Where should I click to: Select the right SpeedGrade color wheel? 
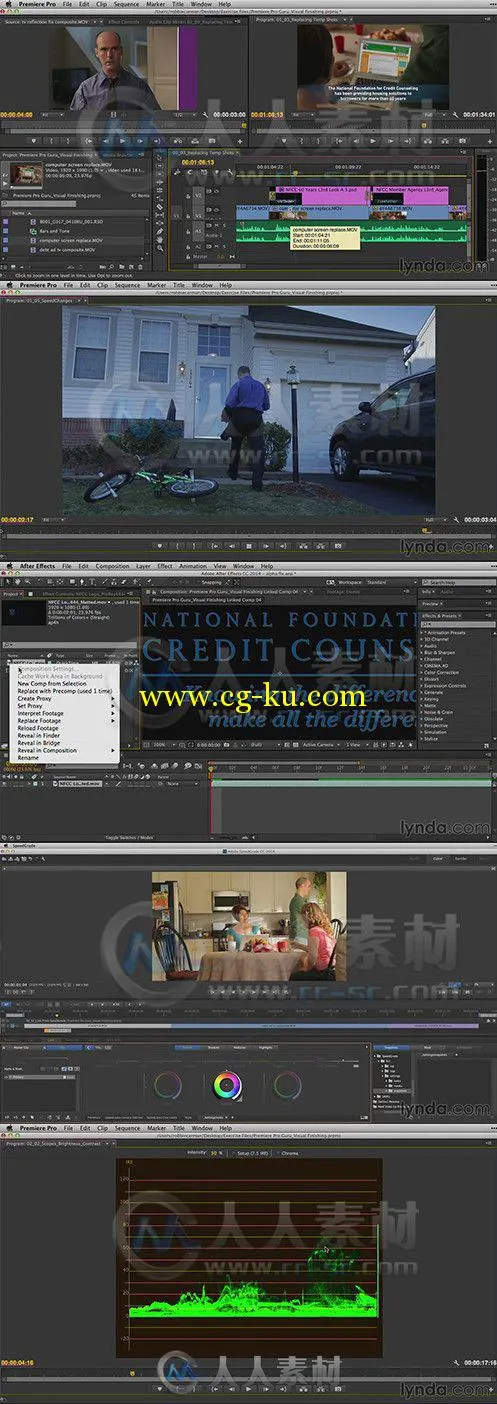(286, 1084)
